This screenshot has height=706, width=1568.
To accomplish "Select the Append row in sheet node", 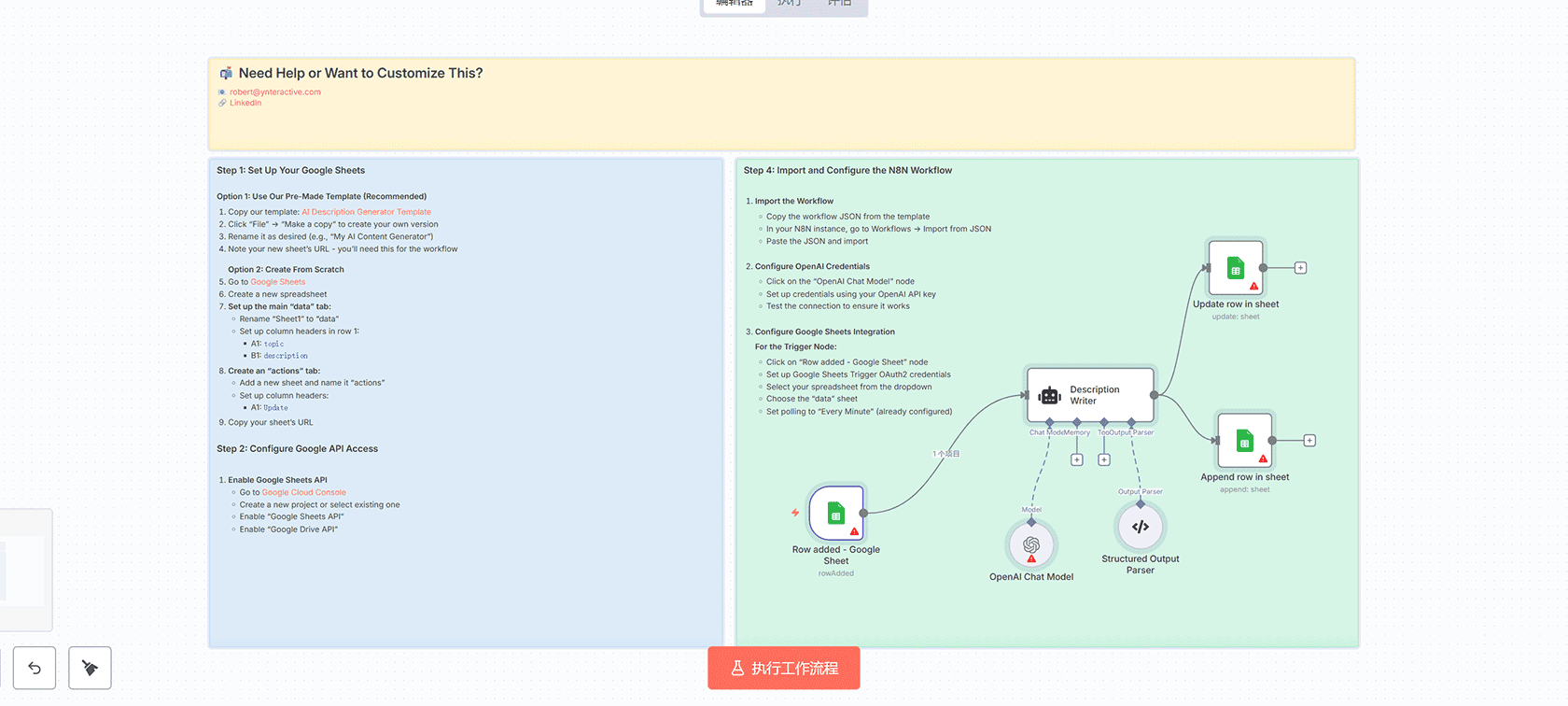I will [1244, 441].
